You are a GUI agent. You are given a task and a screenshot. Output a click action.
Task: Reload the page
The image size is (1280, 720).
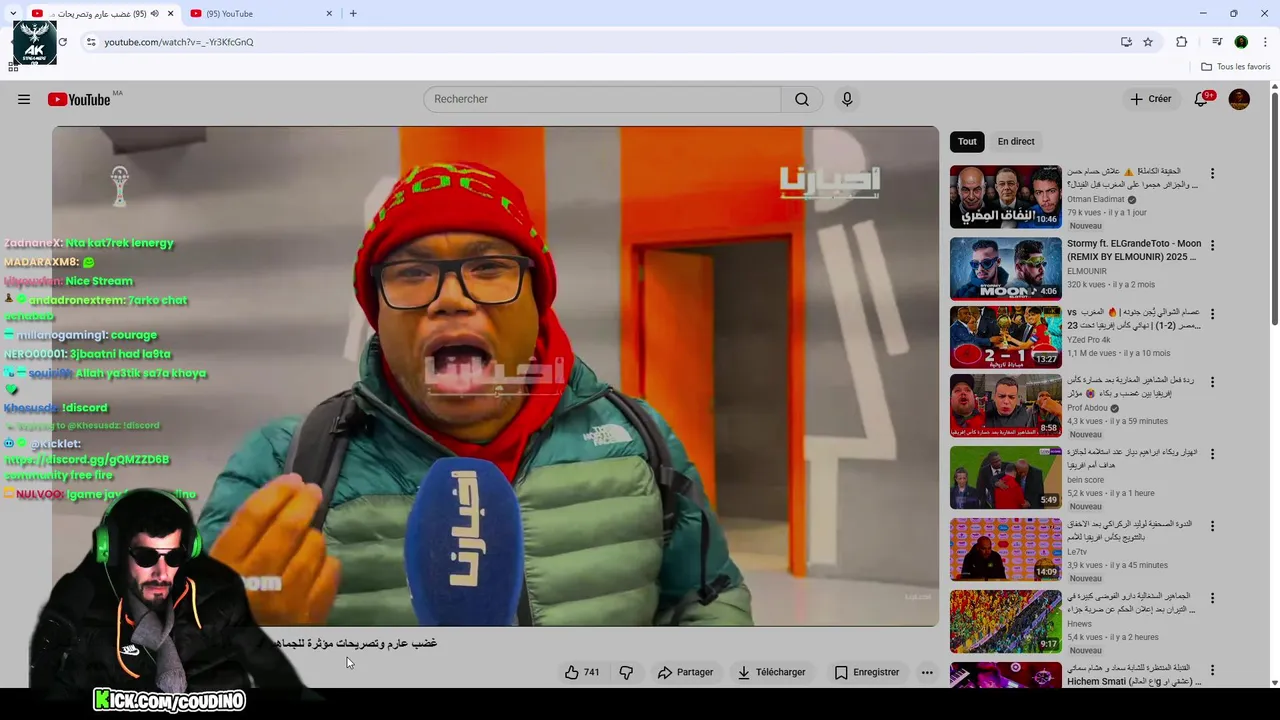pyautogui.click(x=62, y=42)
